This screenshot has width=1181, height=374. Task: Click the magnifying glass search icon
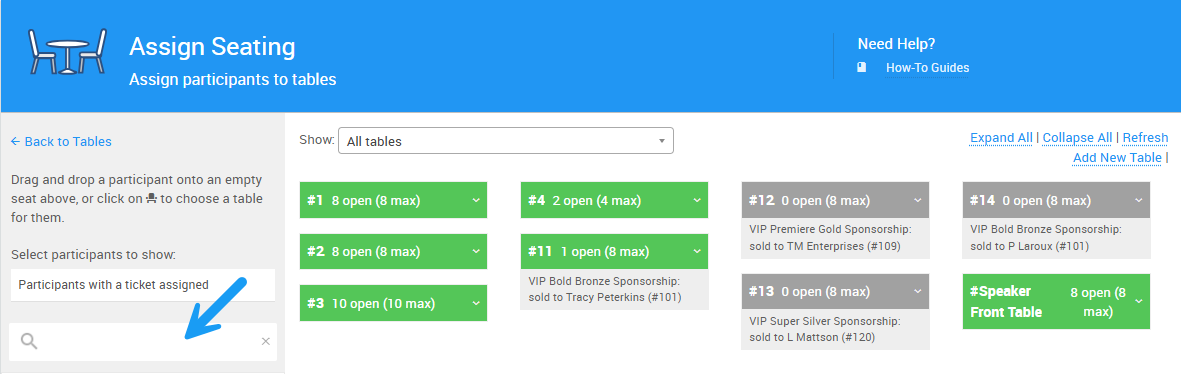(29, 342)
